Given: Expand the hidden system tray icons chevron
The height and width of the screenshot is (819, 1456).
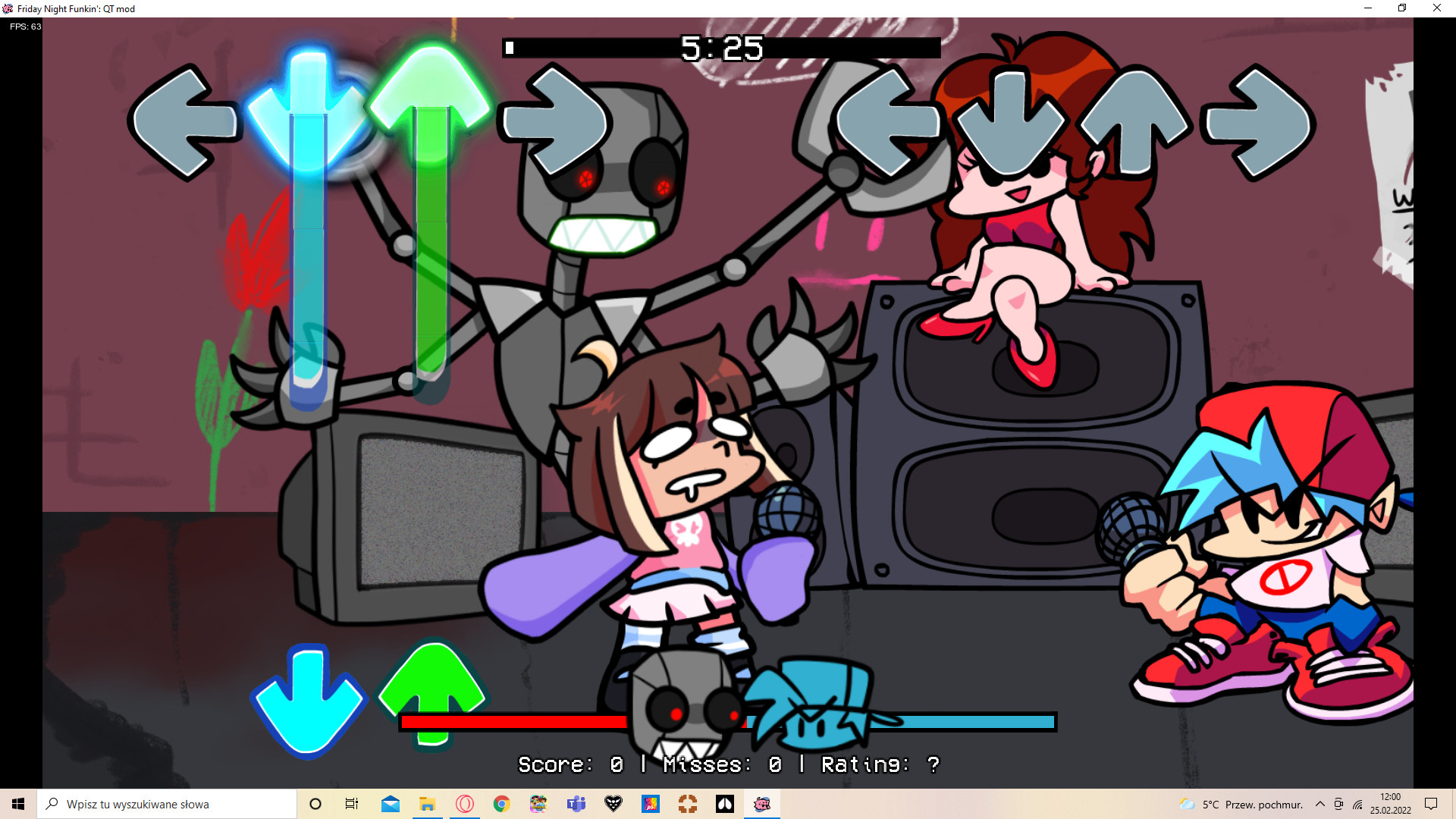Looking at the screenshot, I should click(x=1319, y=804).
